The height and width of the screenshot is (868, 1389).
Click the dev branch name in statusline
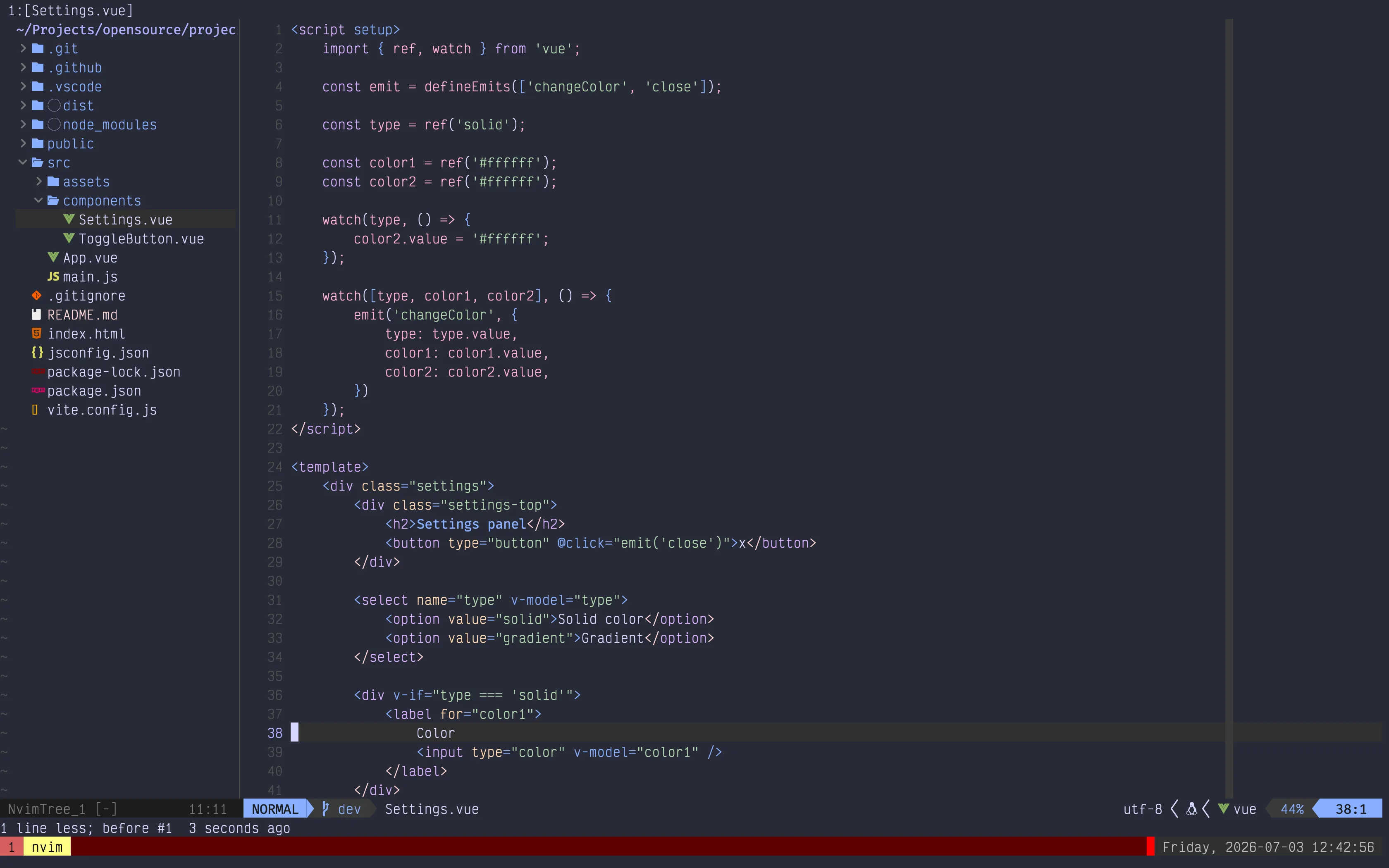[349, 809]
